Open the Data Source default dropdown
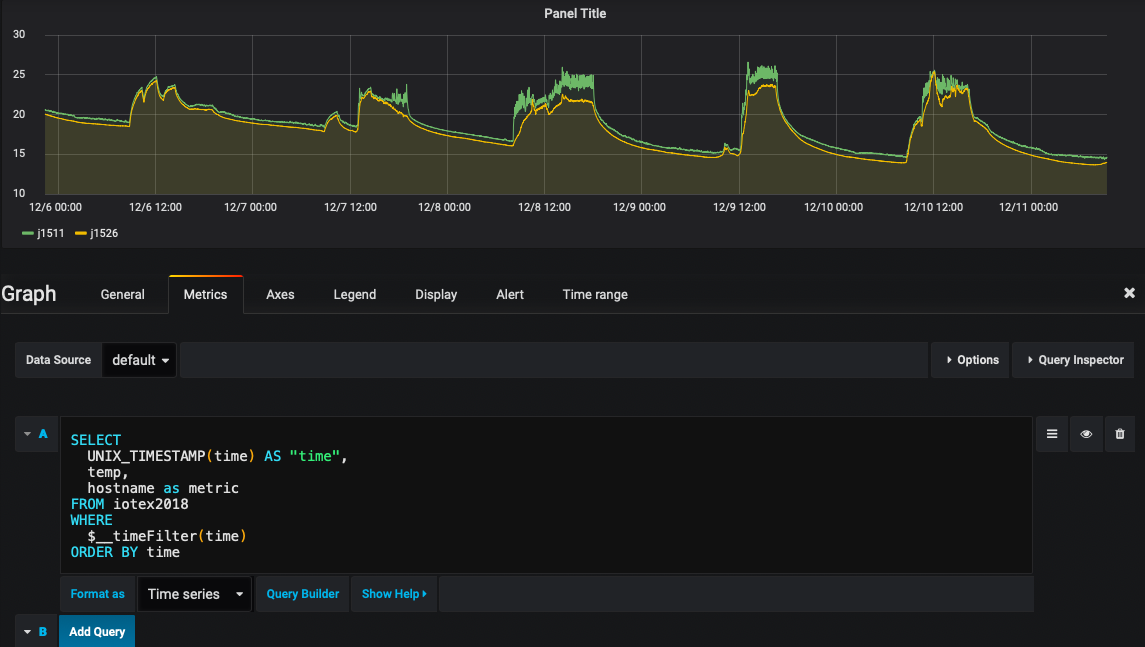This screenshot has width=1145, height=647. point(139,360)
